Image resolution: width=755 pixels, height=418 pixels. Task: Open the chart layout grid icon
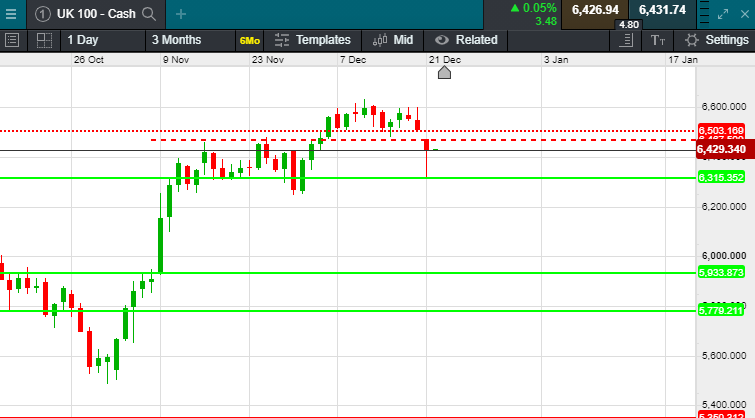click(x=44, y=40)
